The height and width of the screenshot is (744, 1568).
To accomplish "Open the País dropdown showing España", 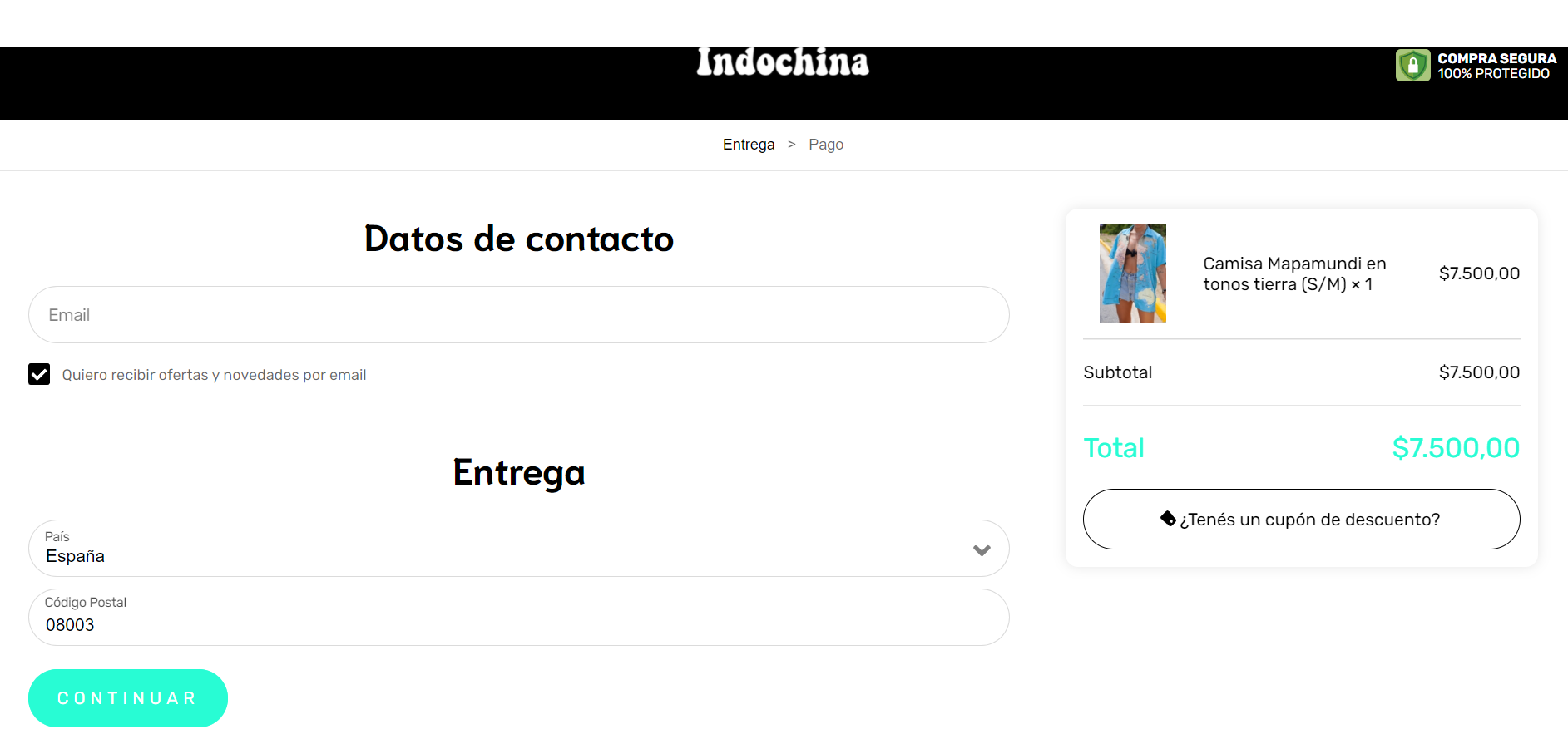I will pyautogui.click(x=519, y=549).
